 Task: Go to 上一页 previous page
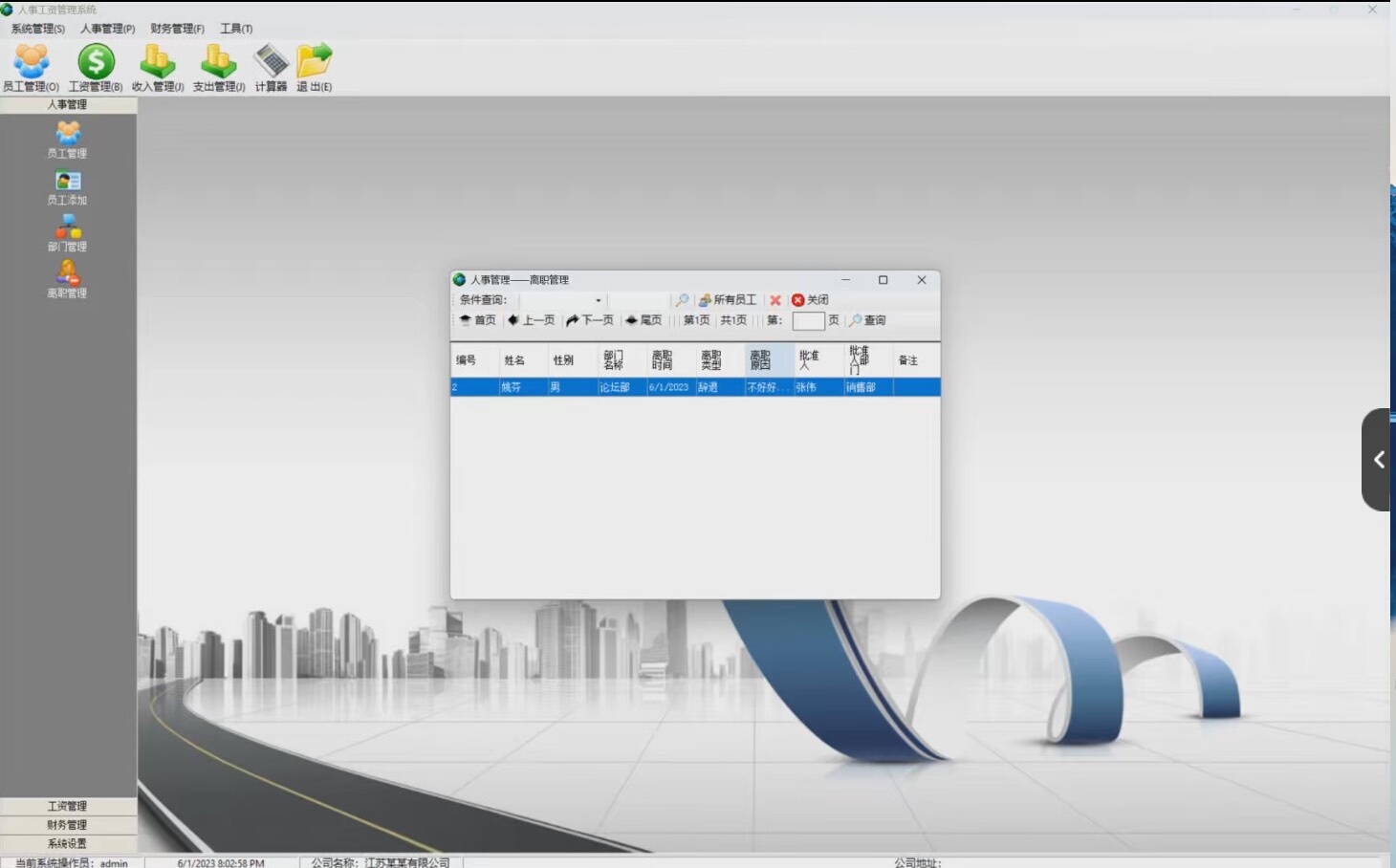(x=532, y=320)
